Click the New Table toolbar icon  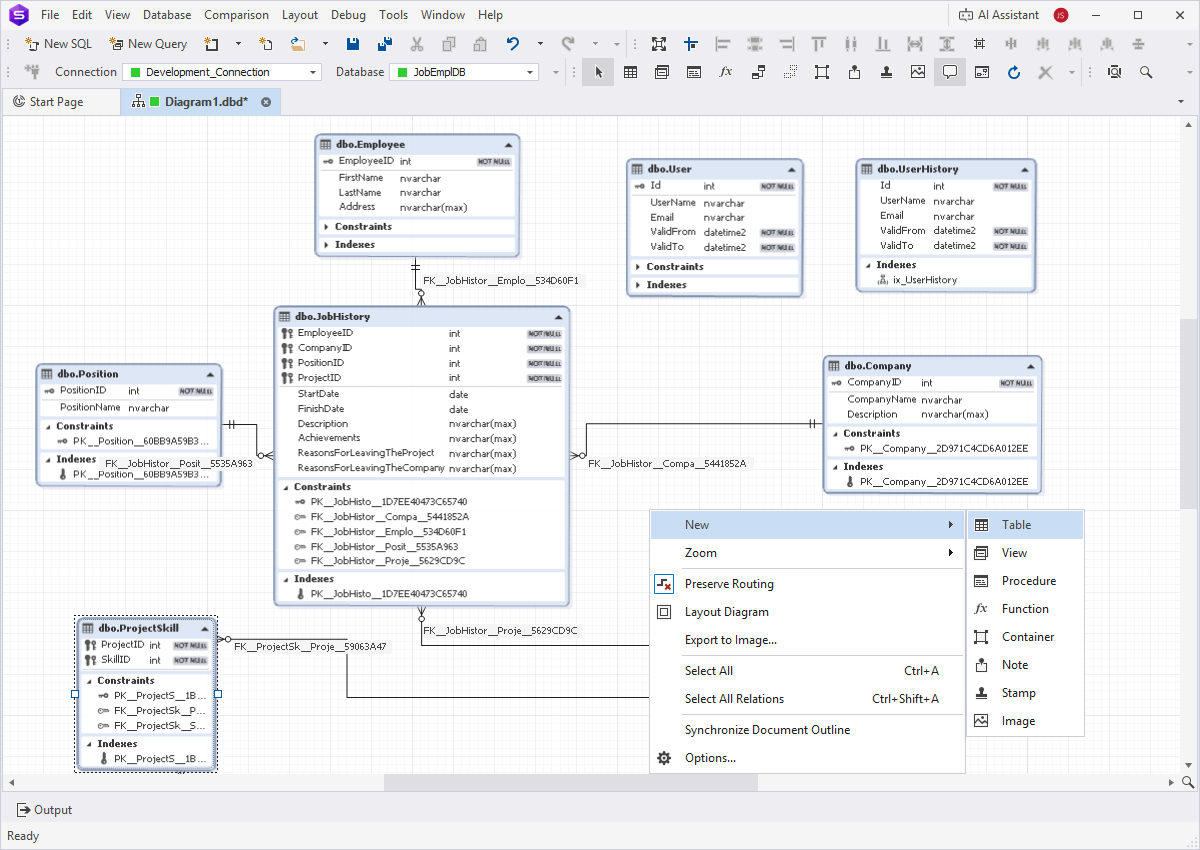pyautogui.click(x=630, y=72)
